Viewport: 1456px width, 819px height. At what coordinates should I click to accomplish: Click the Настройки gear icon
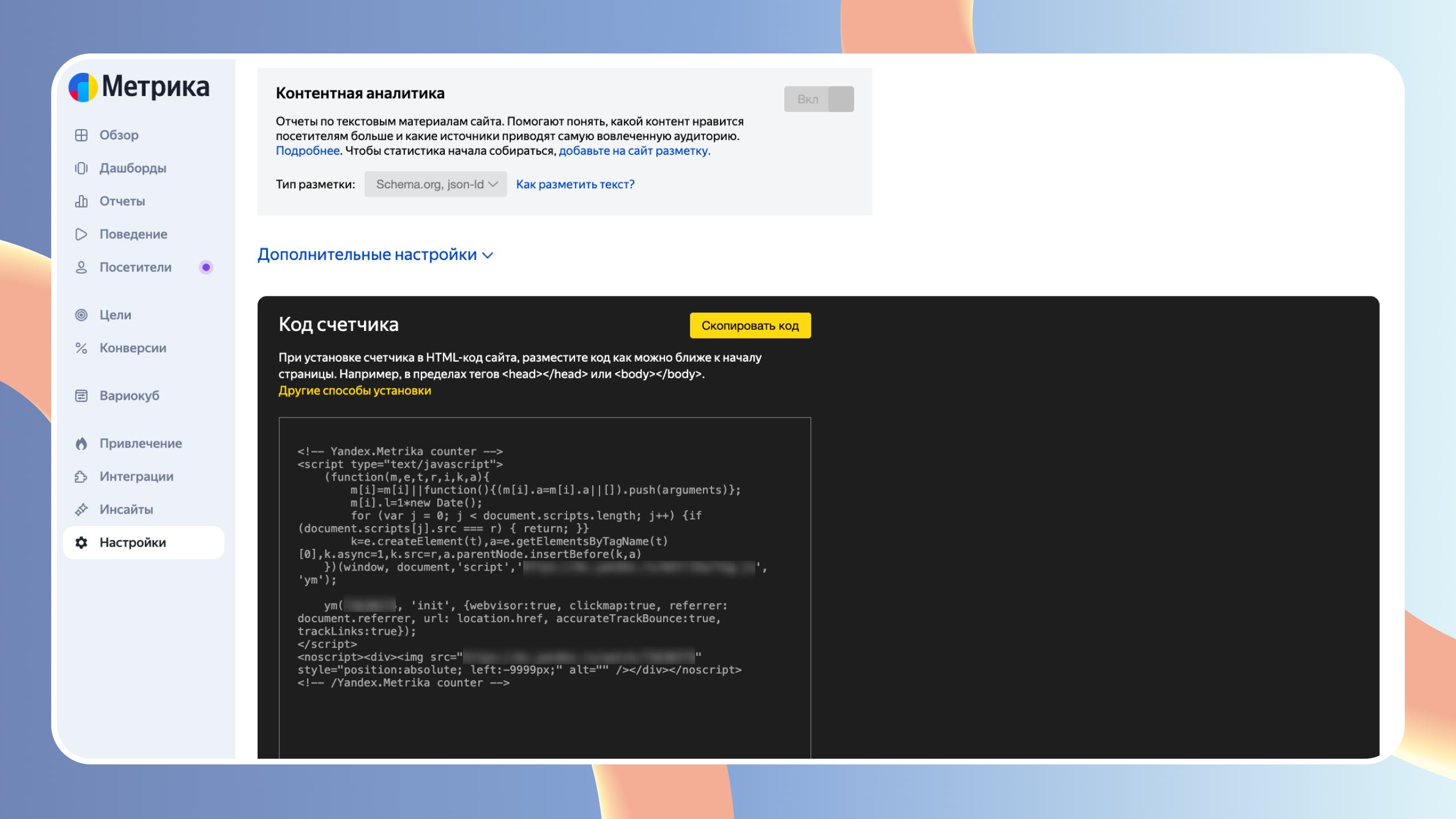pos(81,542)
